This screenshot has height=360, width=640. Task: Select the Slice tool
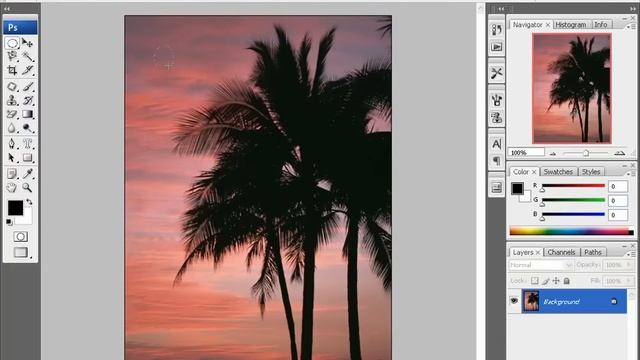27,70
